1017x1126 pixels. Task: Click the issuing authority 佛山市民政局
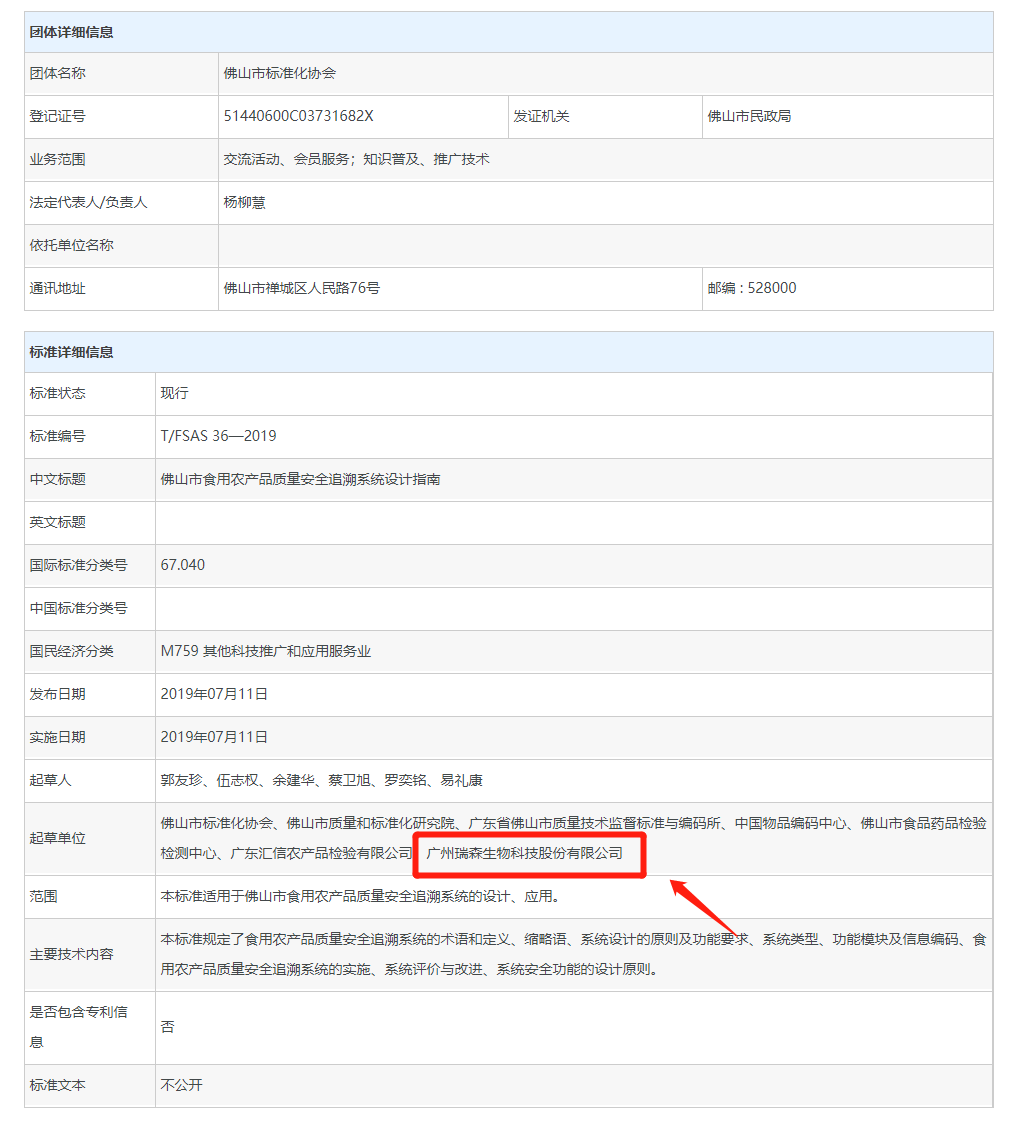click(749, 116)
